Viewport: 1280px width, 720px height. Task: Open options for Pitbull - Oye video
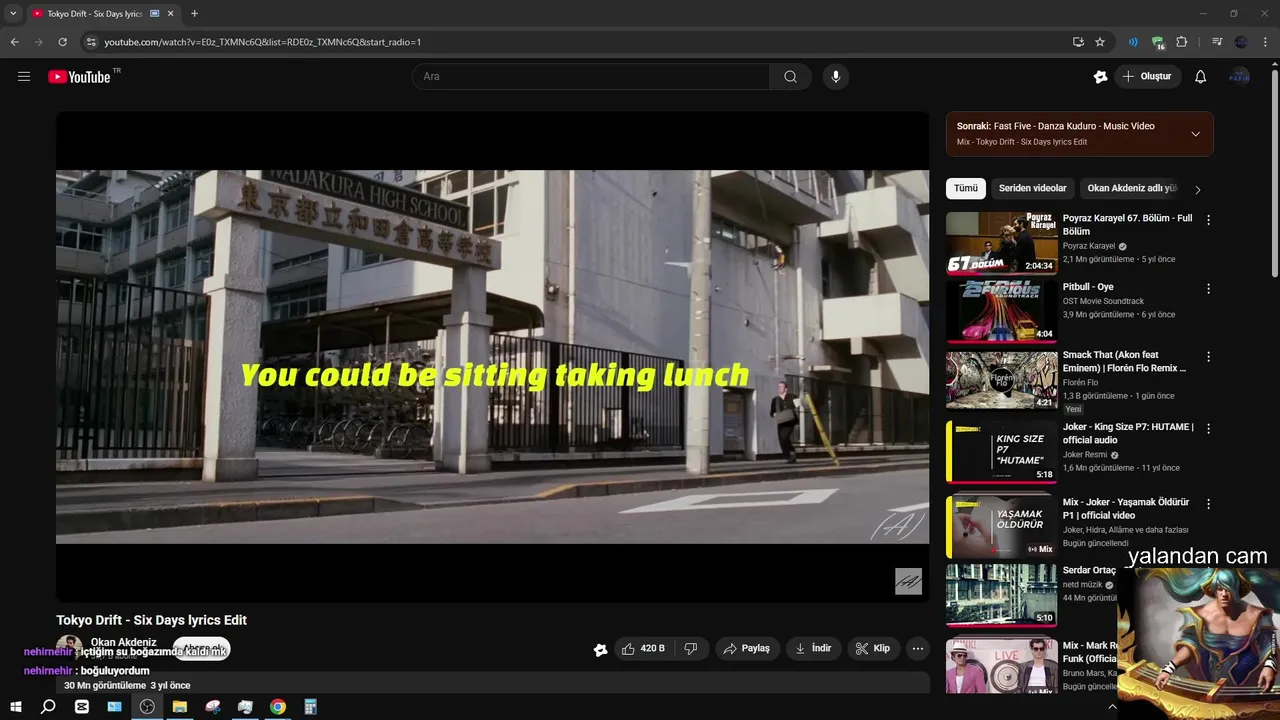click(1208, 288)
